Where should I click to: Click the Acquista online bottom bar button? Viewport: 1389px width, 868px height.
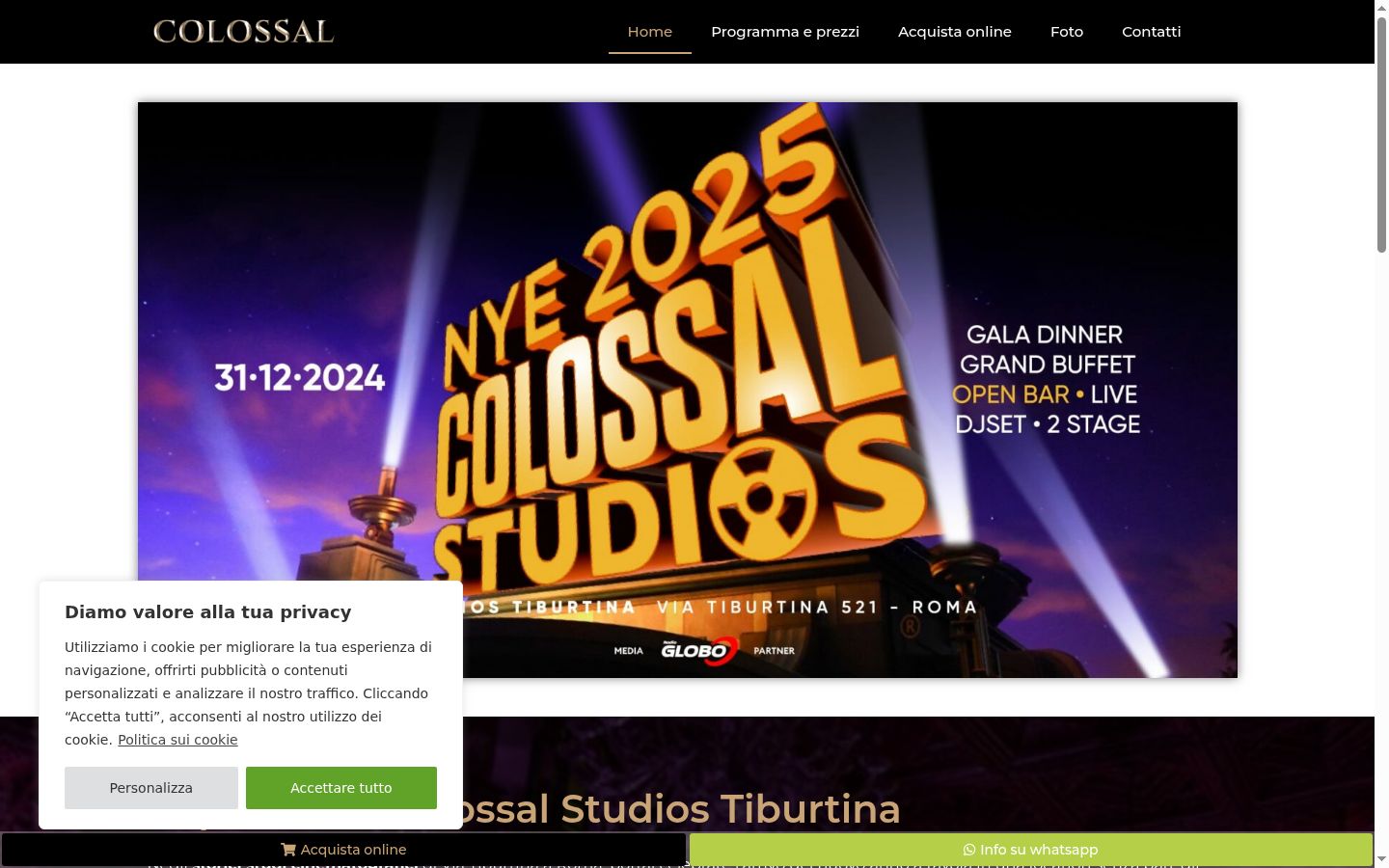343,850
